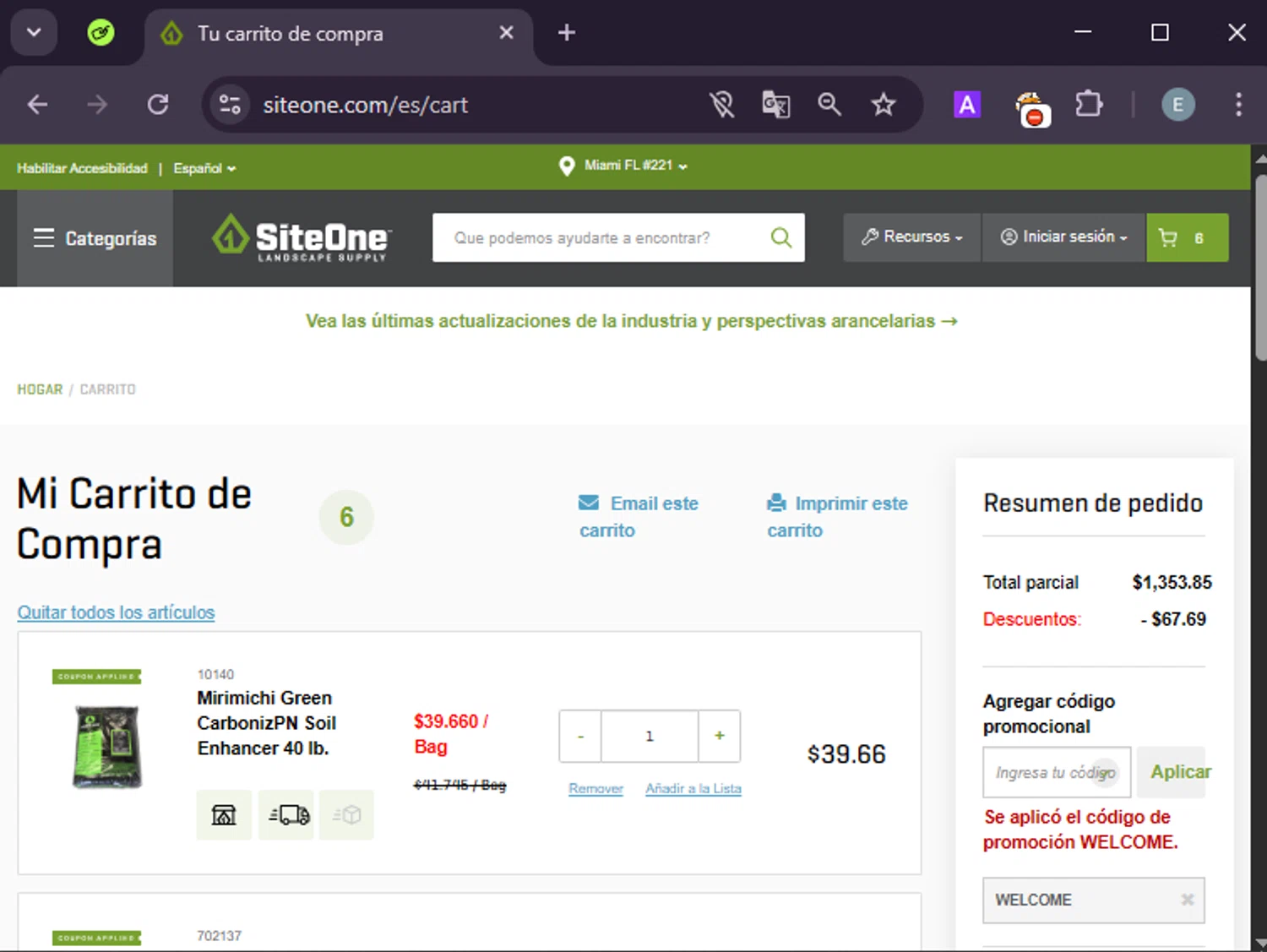Open zoom magnifier icon in address bar

click(829, 105)
